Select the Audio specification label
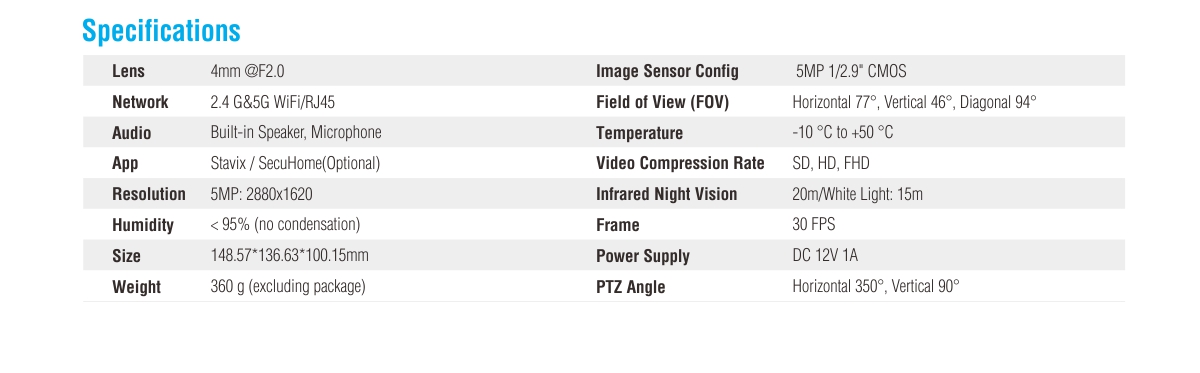The height and width of the screenshot is (373, 1200). (x=132, y=133)
